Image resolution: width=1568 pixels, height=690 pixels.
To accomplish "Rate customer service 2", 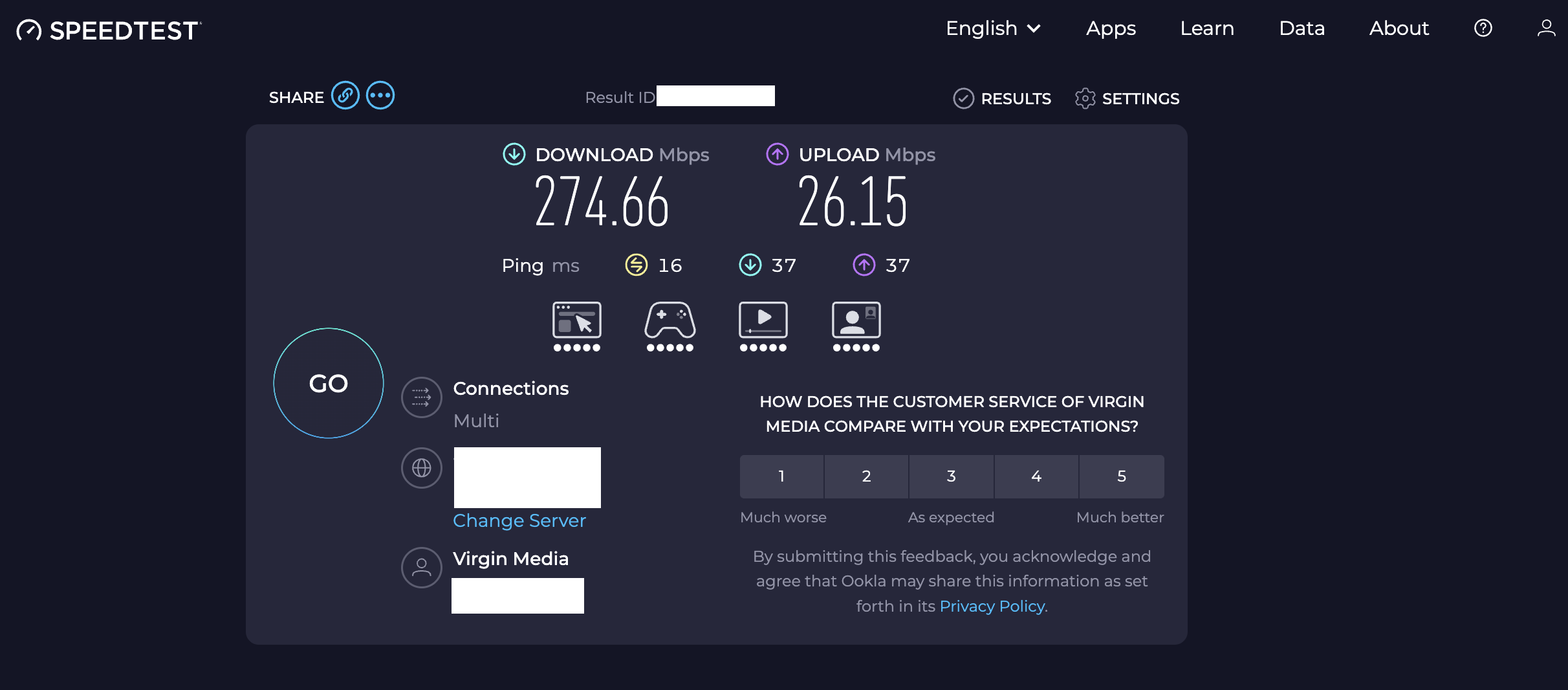I will click(866, 476).
